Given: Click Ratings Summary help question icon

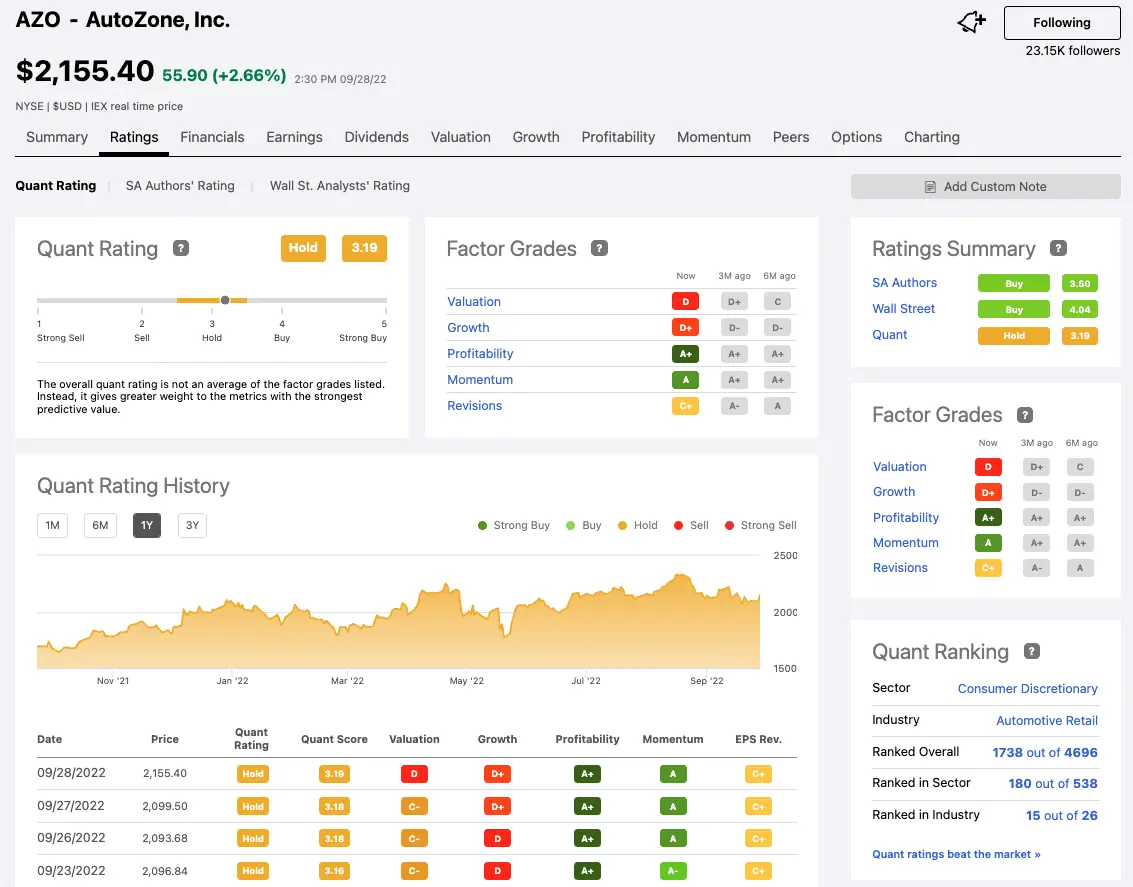Looking at the screenshot, I should (1058, 248).
